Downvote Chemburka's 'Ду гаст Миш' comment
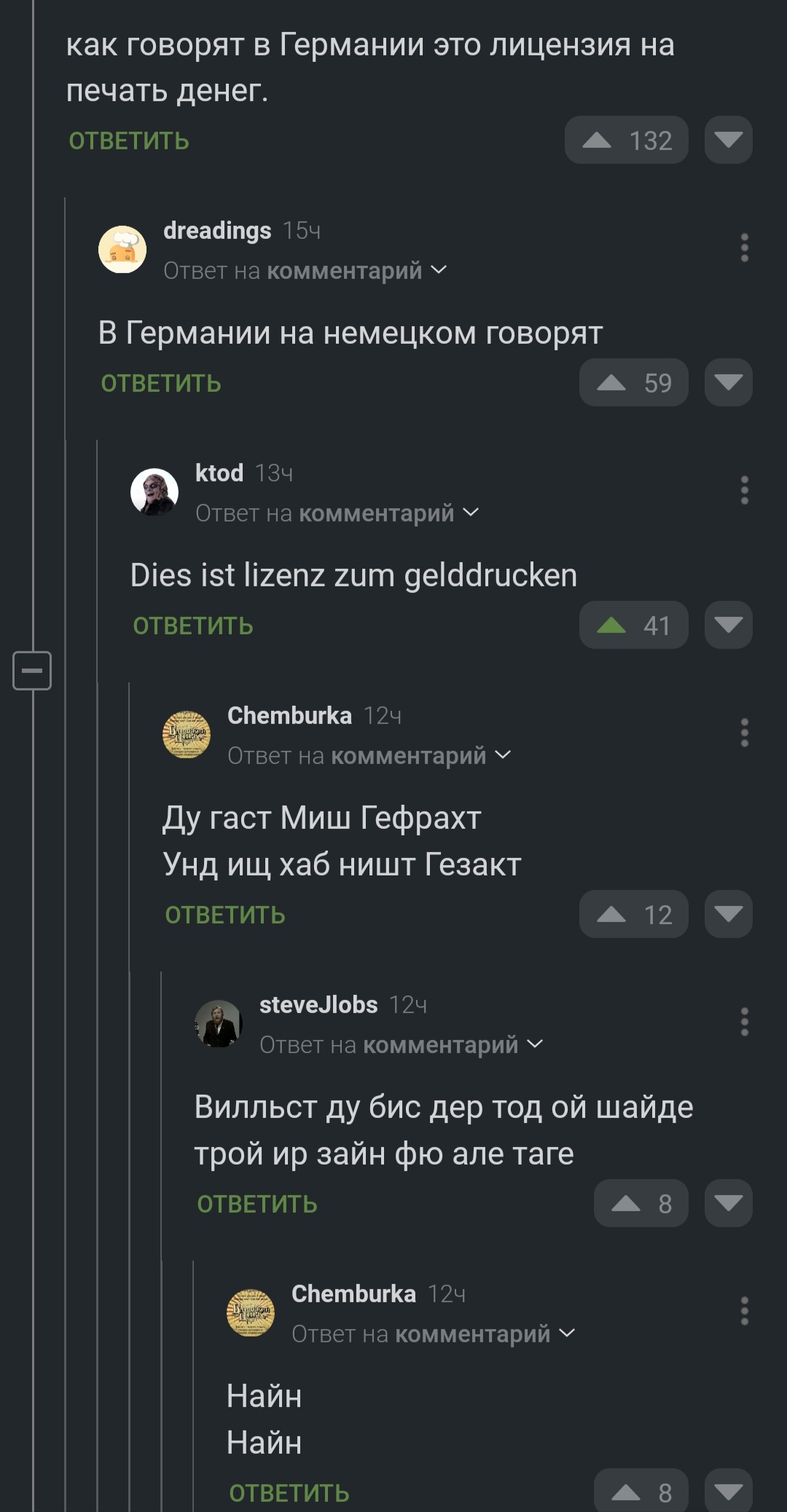Viewport: 787px width, 1512px height. [728, 914]
